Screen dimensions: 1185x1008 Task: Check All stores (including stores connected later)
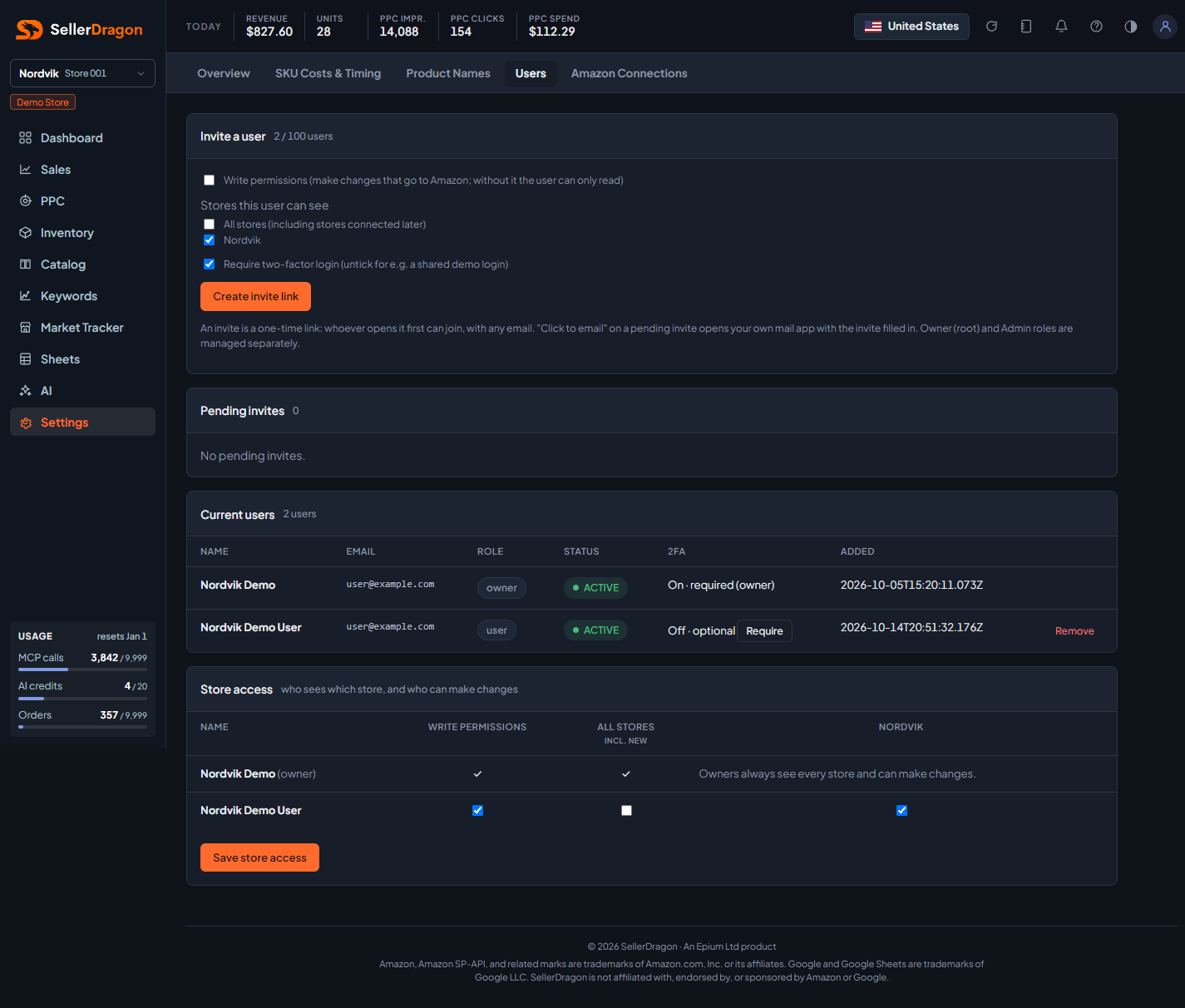pyautogui.click(x=210, y=225)
